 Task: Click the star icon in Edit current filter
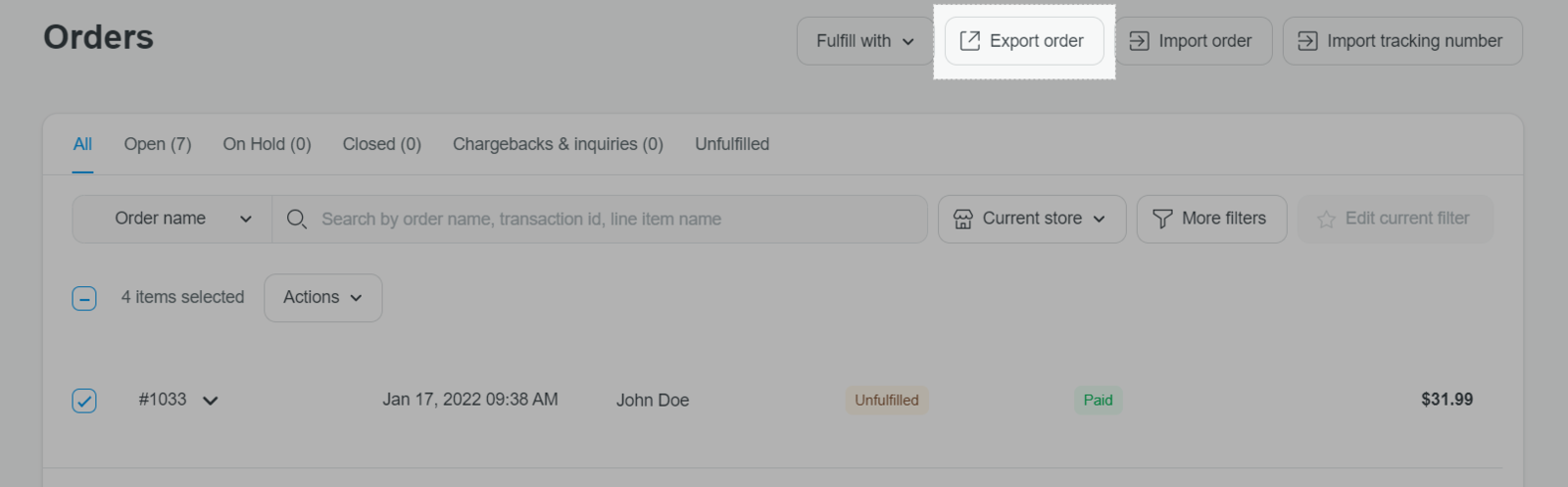1326,219
